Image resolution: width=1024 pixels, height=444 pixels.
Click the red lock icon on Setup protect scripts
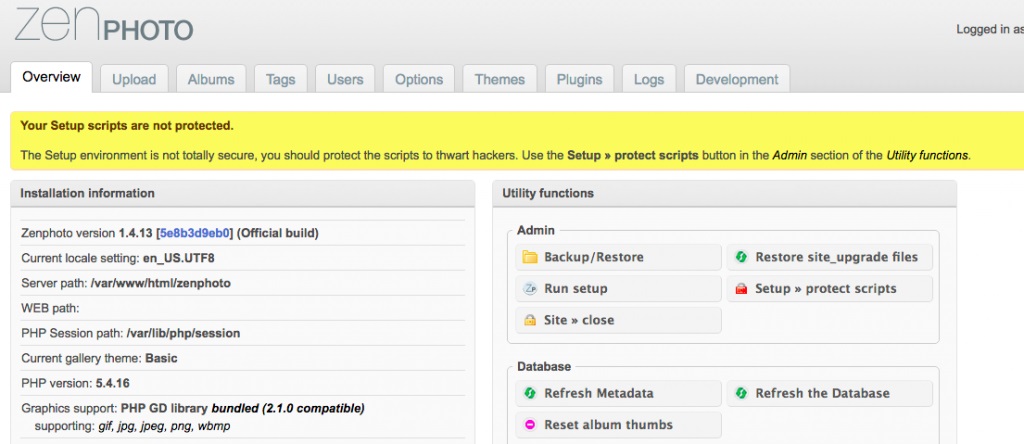point(741,289)
